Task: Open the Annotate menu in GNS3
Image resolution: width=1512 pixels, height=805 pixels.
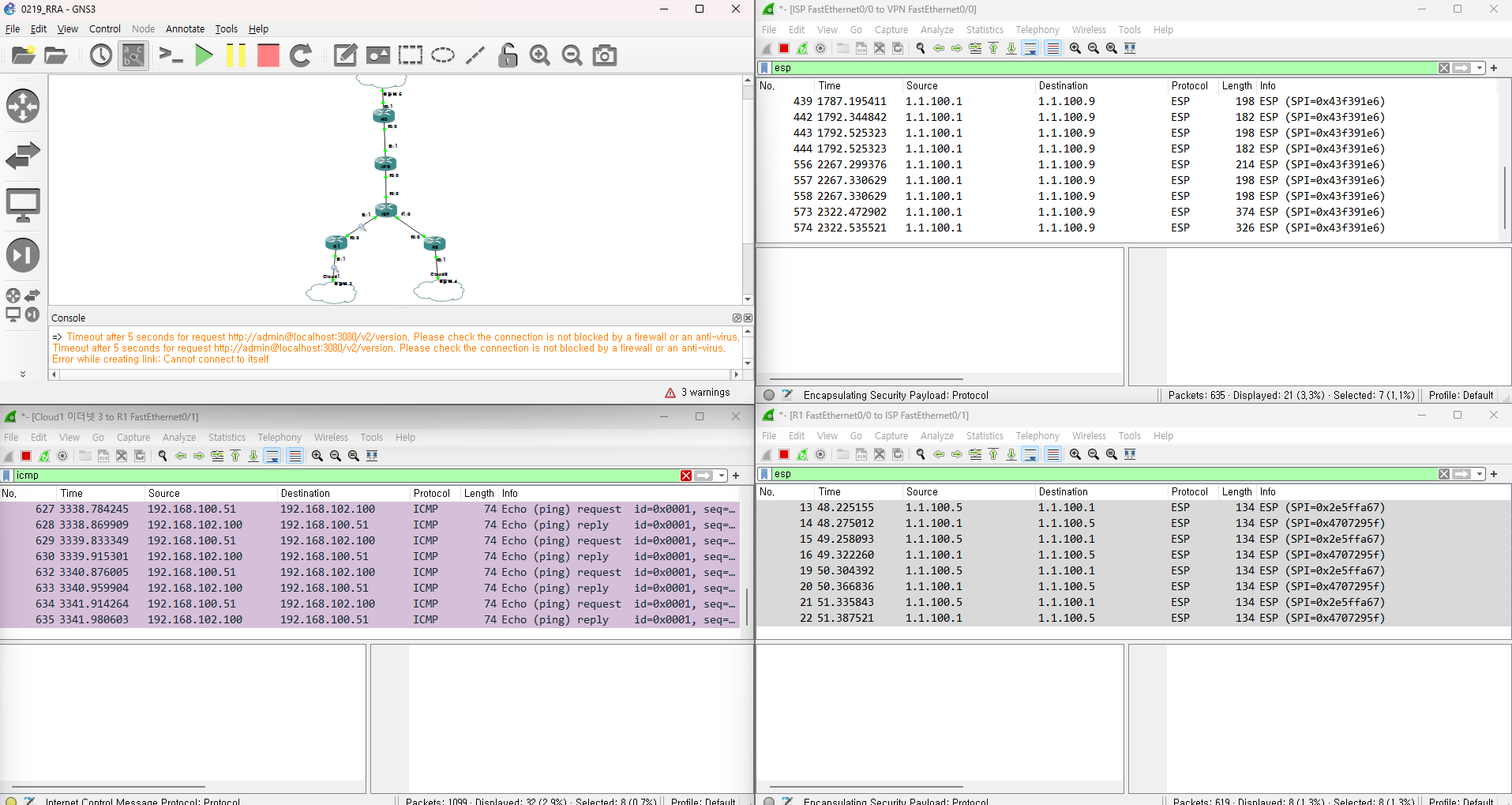Action: click(185, 29)
